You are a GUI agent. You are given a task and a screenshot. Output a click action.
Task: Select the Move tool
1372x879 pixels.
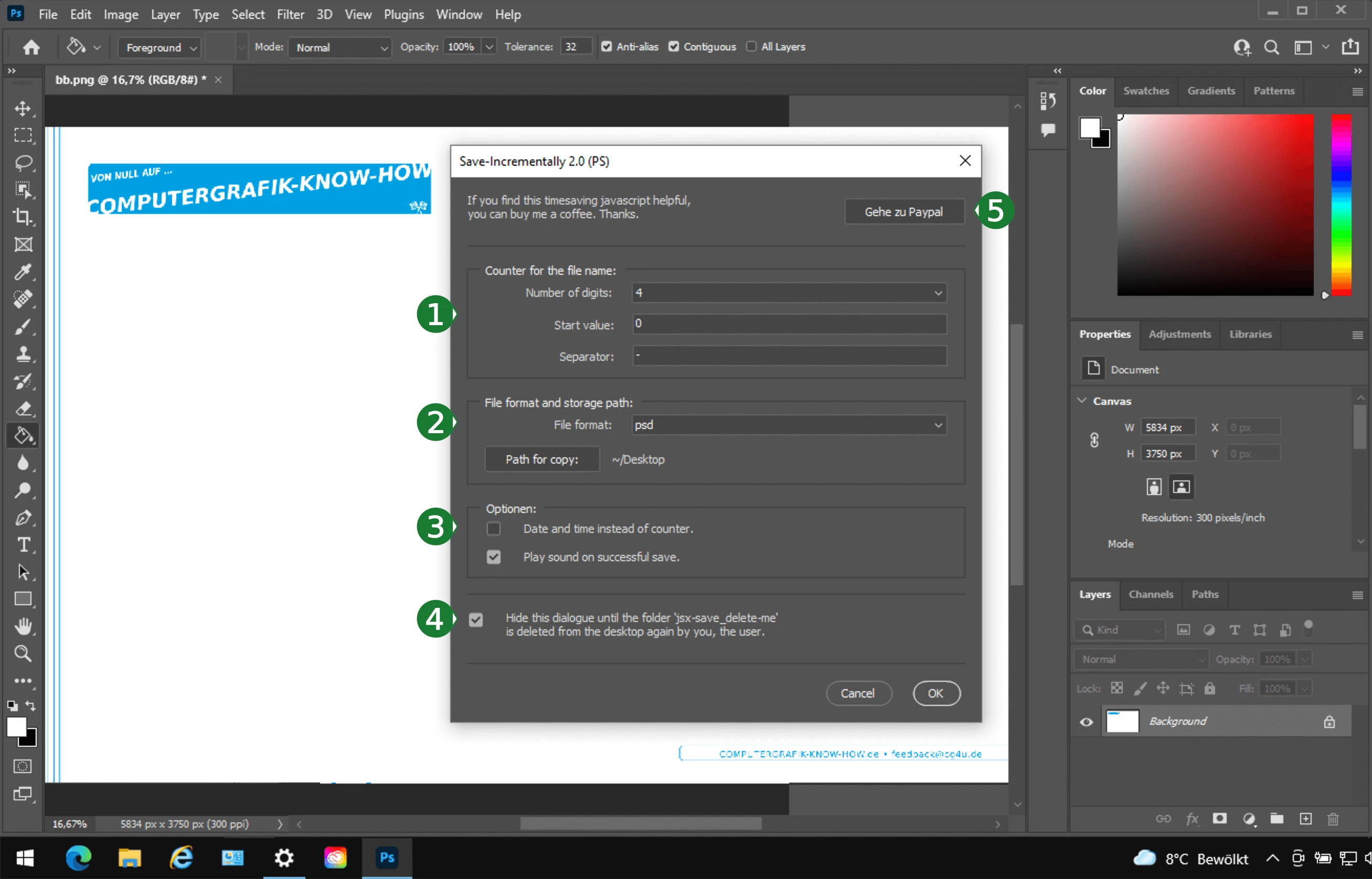click(x=23, y=108)
